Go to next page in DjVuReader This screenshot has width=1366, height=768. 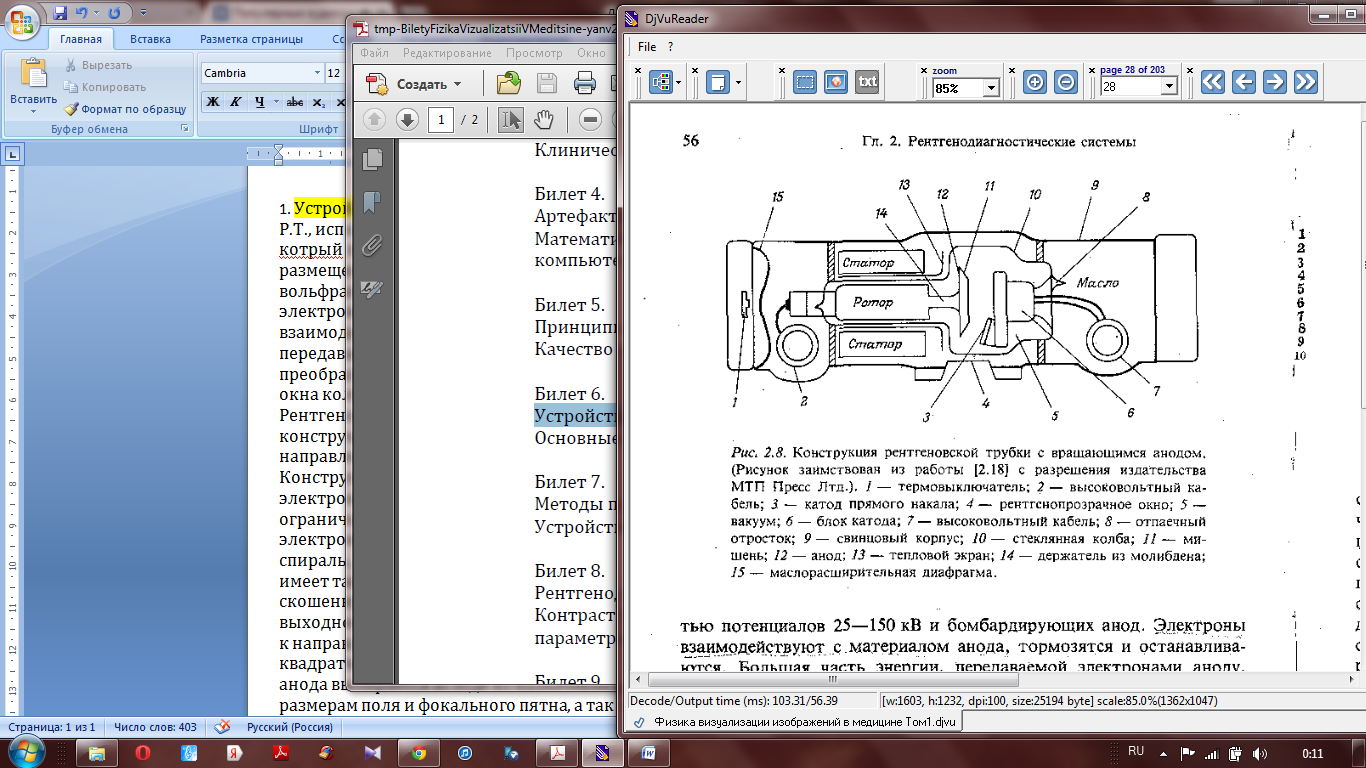(1274, 83)
